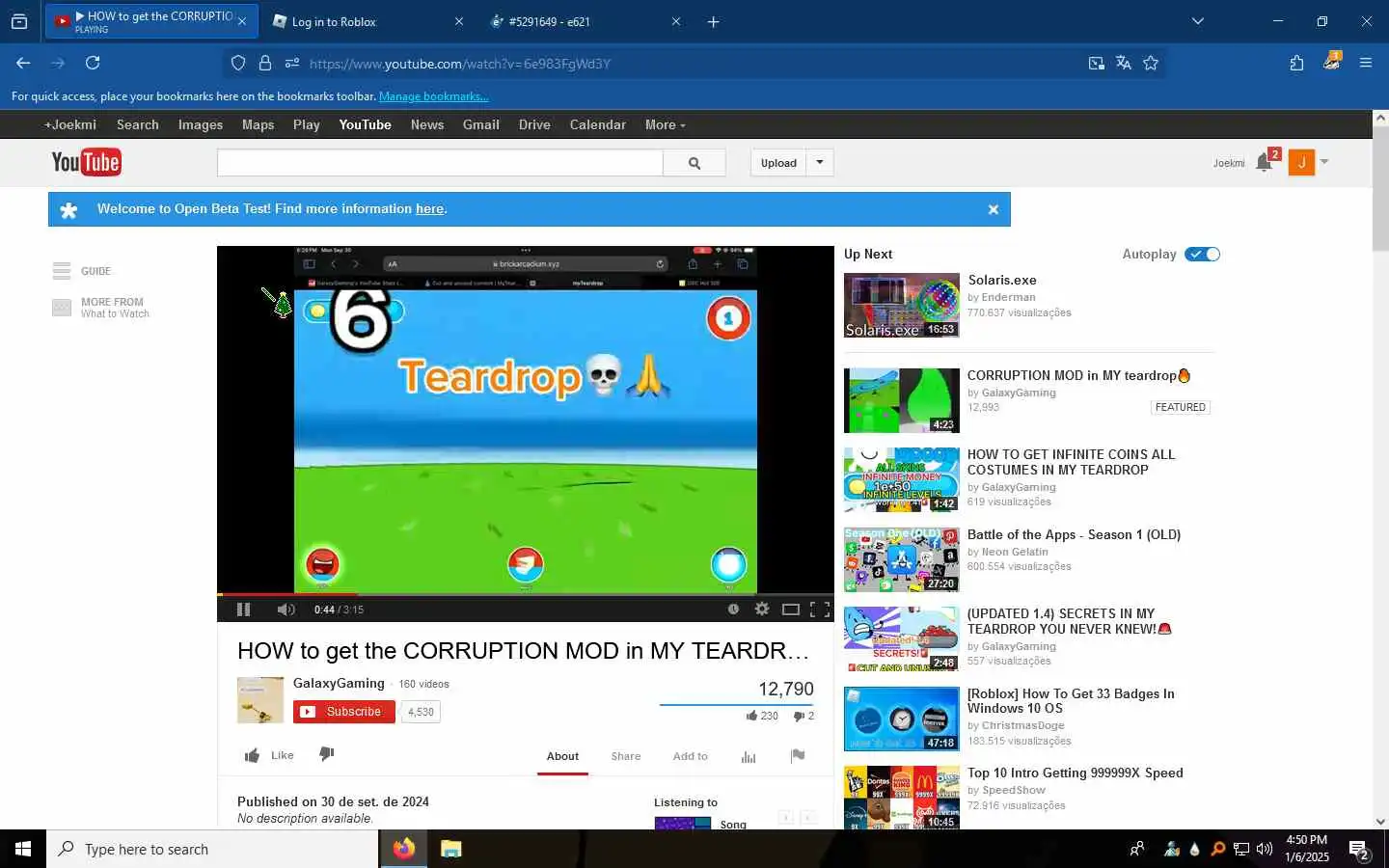Screen dimensions: 1389x868
Task: Open File Explorer from taskbar
Action: pyautogui.click(x=450, y=849)
